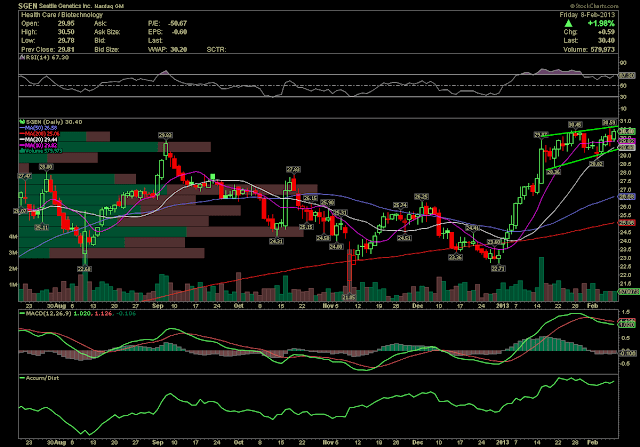Click the green Volume legend entry
640x447 pixels.
point(41,151)
